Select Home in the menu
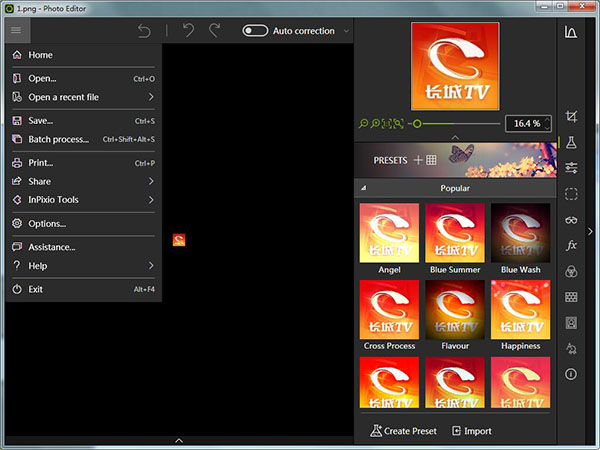Viewport: 600px width, 450px height. 83,55
